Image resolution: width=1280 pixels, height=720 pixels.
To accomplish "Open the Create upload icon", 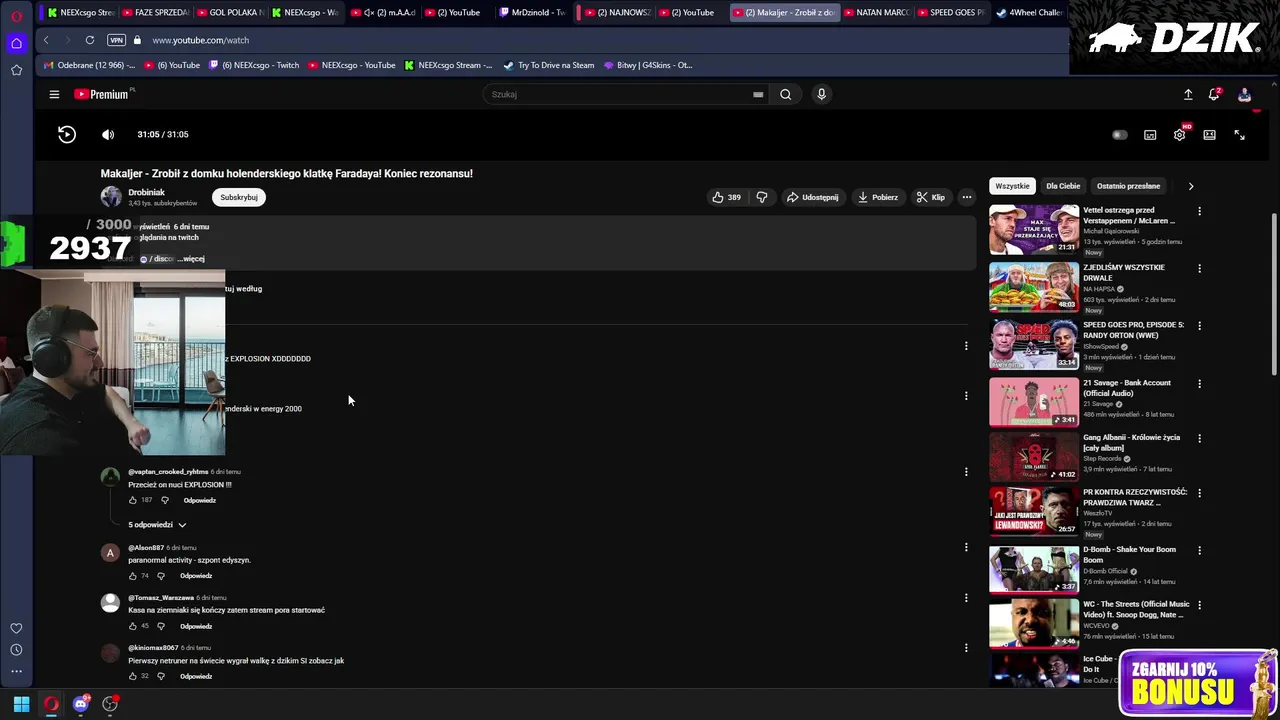I will [x=1188, y=94].
